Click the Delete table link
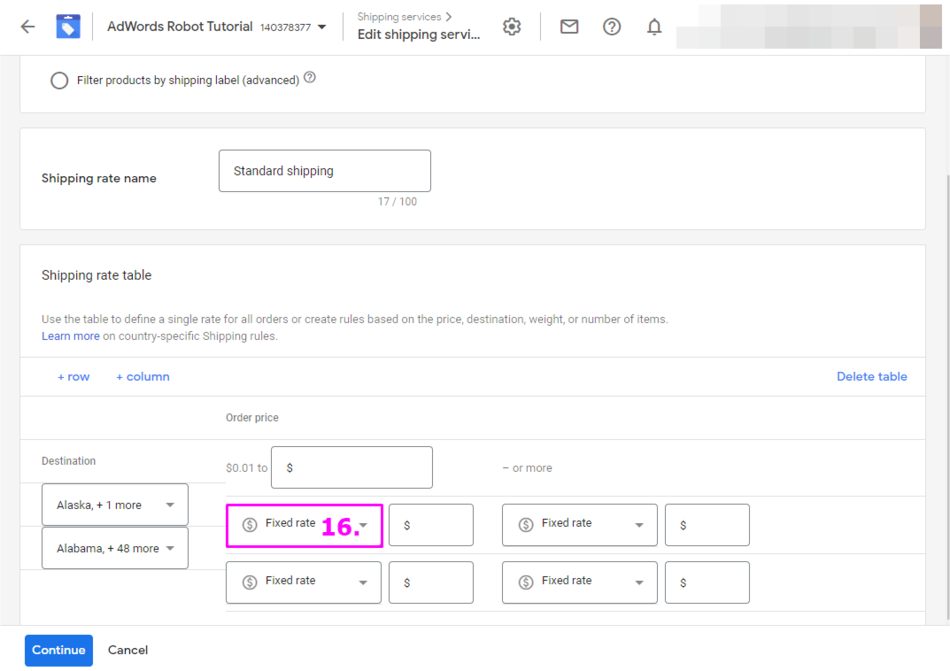The width and height of the screenshot is (950, 671). [x=871, y=377]
